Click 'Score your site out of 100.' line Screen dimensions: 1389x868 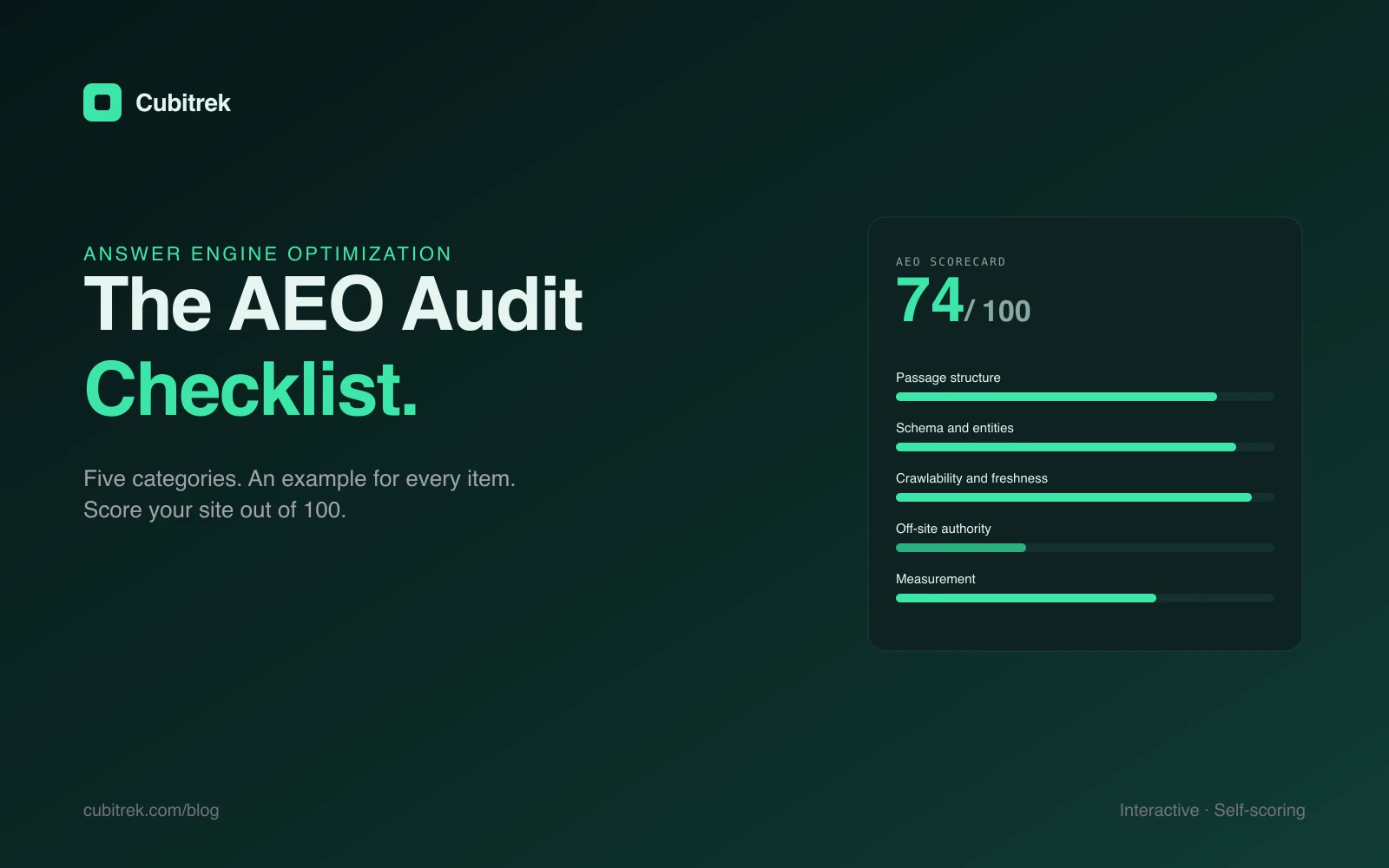point(214,510)
